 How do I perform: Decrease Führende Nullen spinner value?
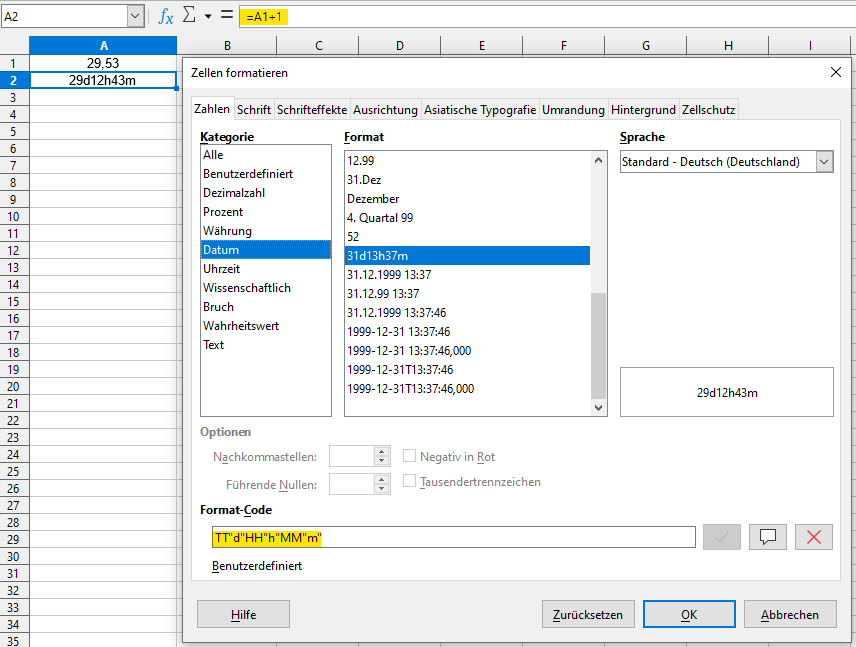[382, 489]
